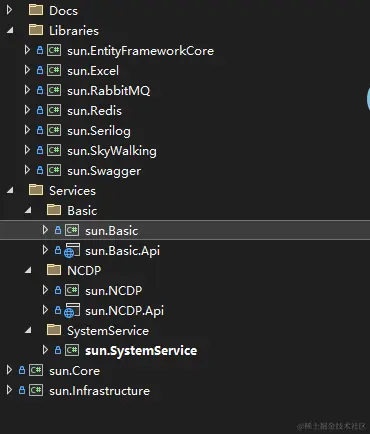This screenshot has width=370, height=434.
Task: Select the Docs folder label
Action: 63,11
